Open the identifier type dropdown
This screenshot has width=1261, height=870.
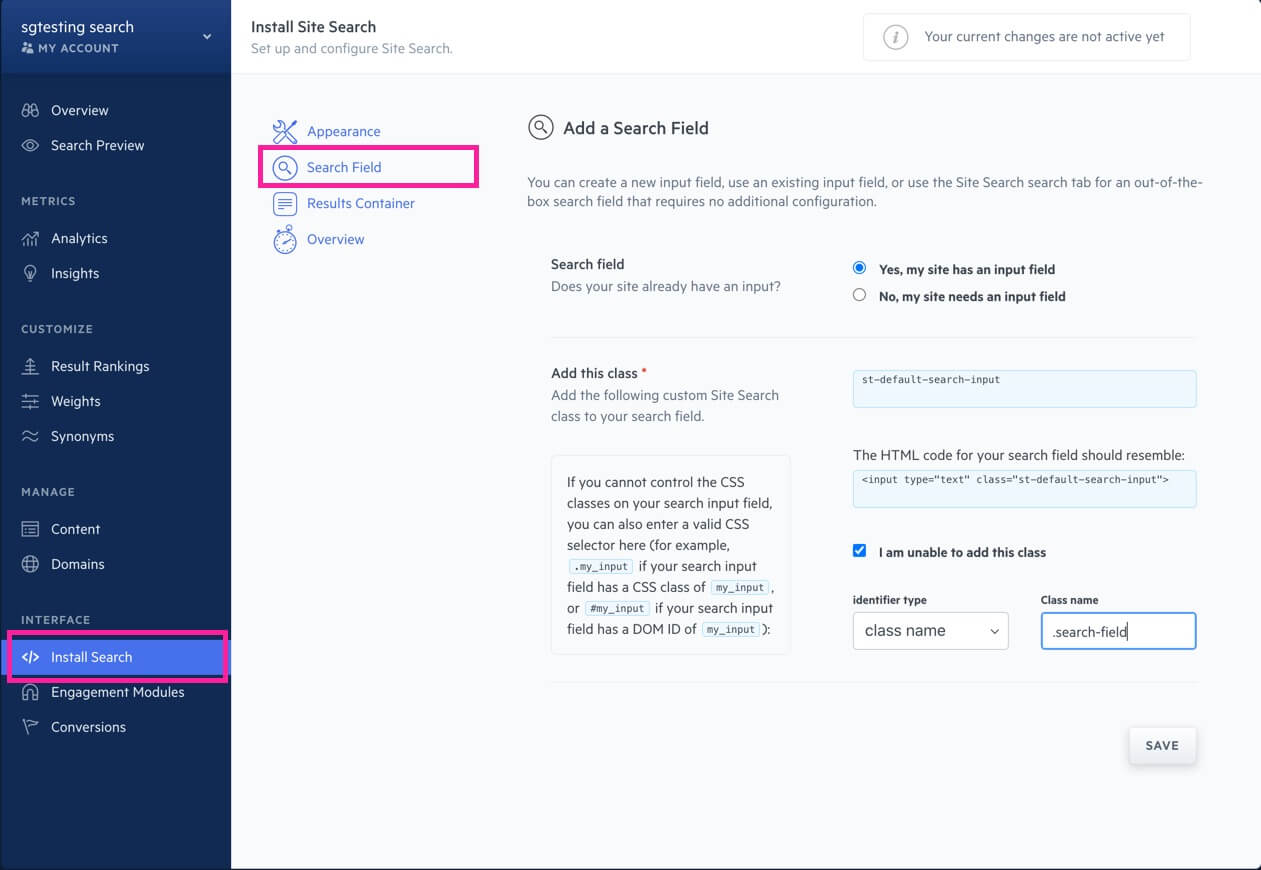coord(930,631)
